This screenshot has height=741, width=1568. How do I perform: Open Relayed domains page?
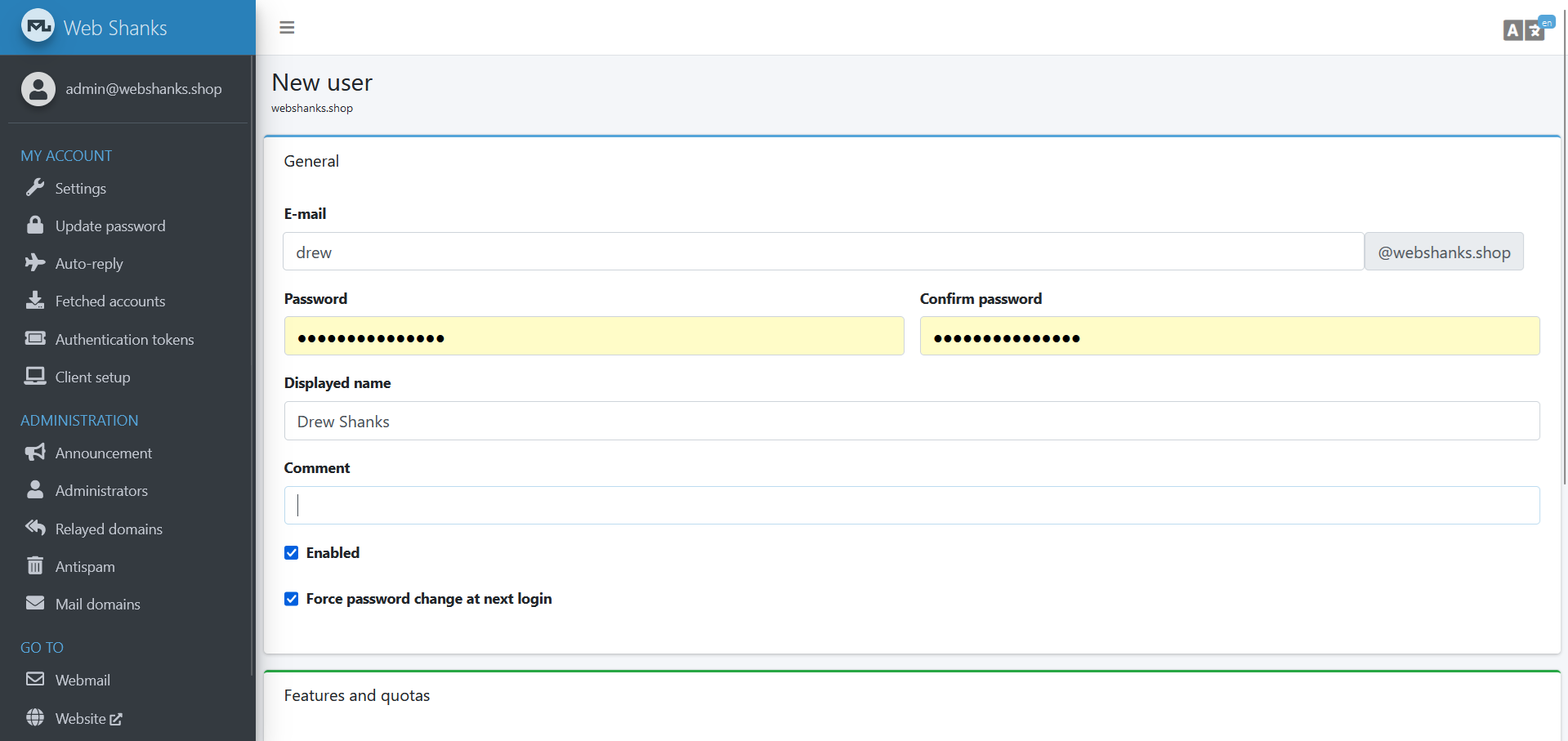pyautogui.click(x=109, y=529)
